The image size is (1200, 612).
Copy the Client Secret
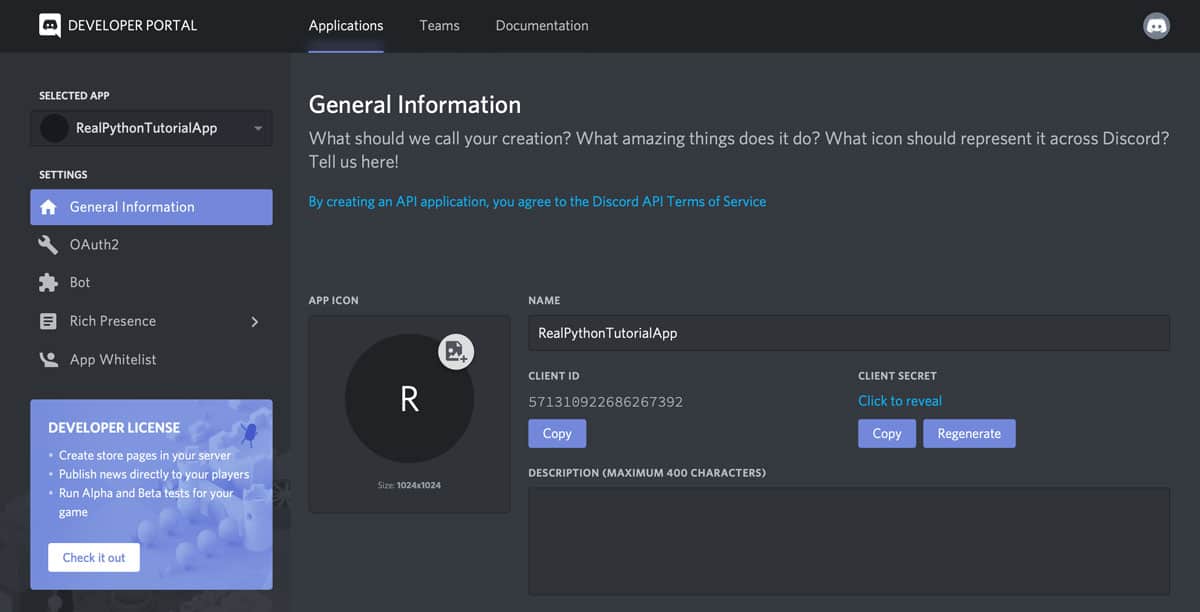point(887,433)
